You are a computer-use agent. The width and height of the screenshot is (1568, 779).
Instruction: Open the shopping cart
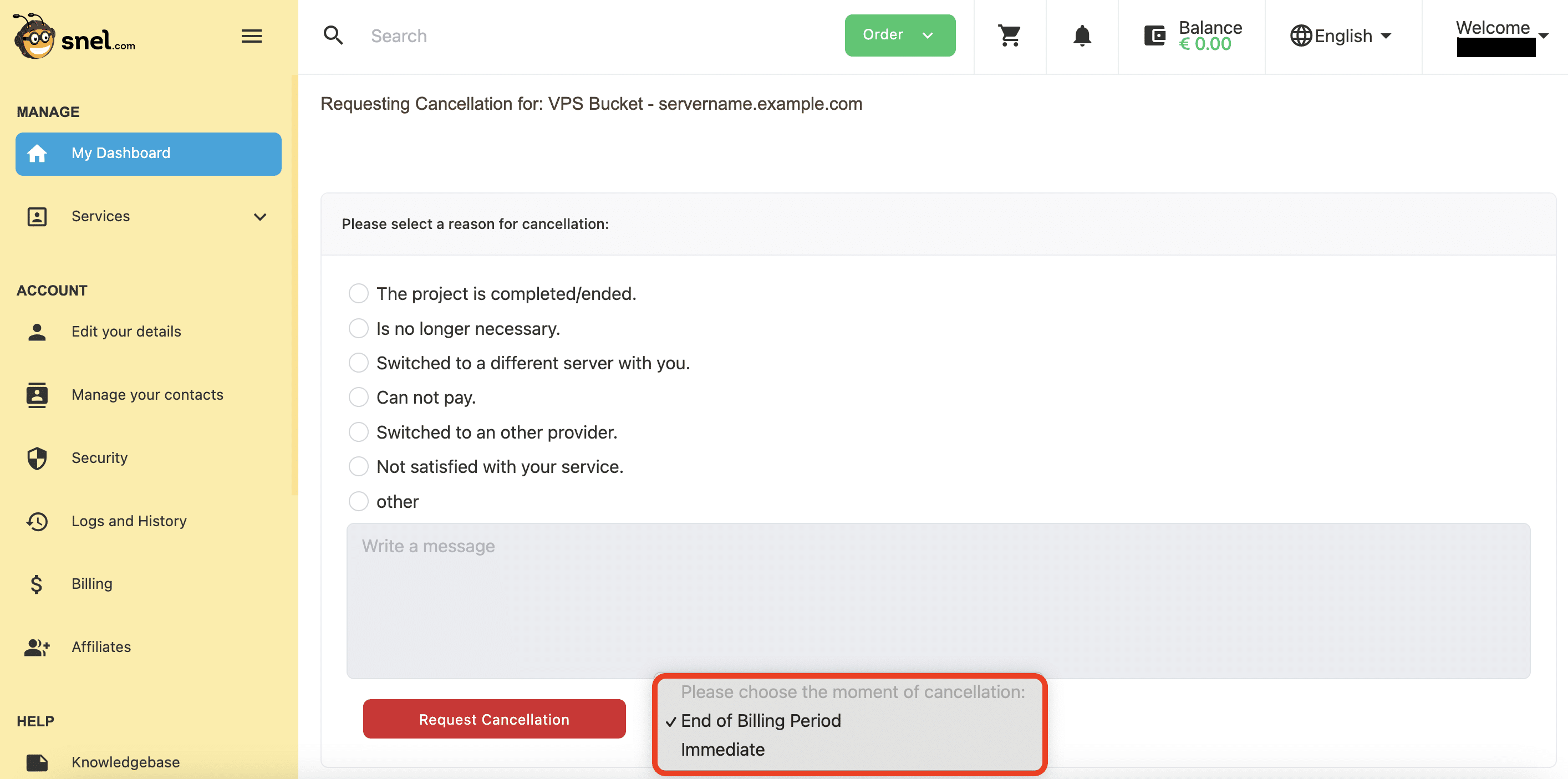(1009, 36)
